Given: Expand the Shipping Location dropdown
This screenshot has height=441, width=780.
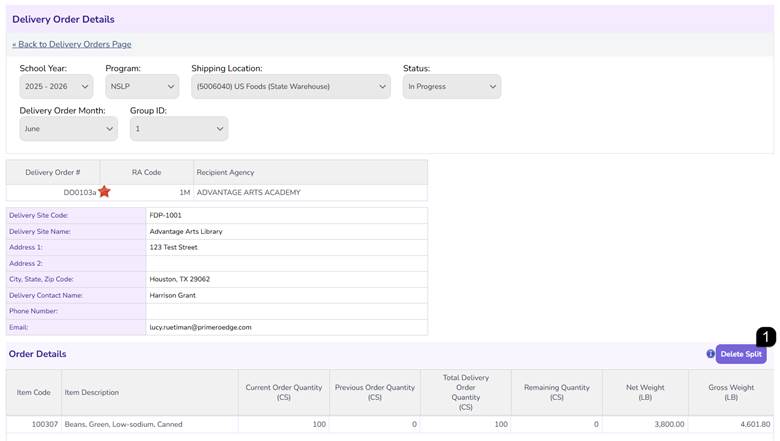Looking at the screenshot, I should [x=291, y=87].
